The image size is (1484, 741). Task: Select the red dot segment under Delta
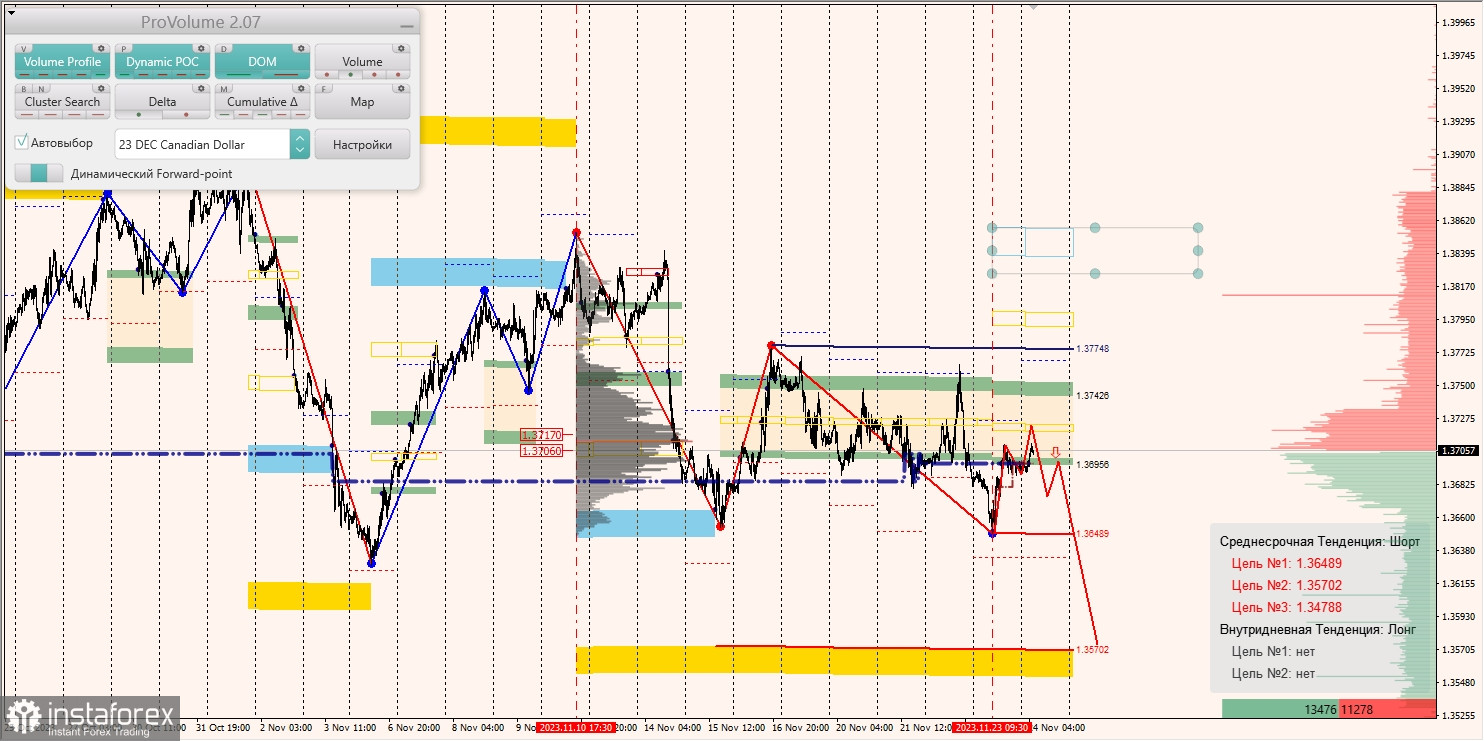point(184,115)
